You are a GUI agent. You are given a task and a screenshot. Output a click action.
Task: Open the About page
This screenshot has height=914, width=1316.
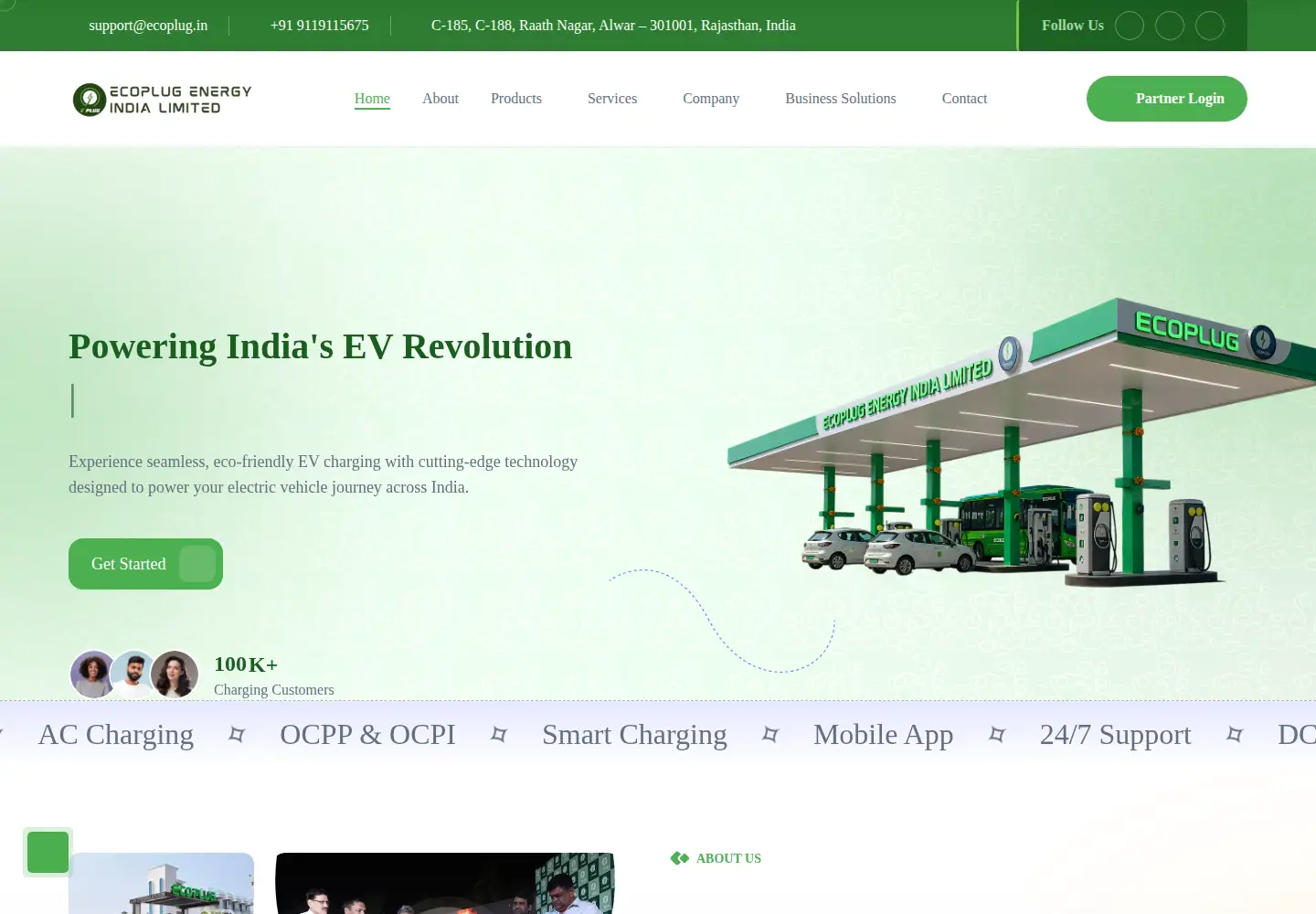tap(440, 99)
